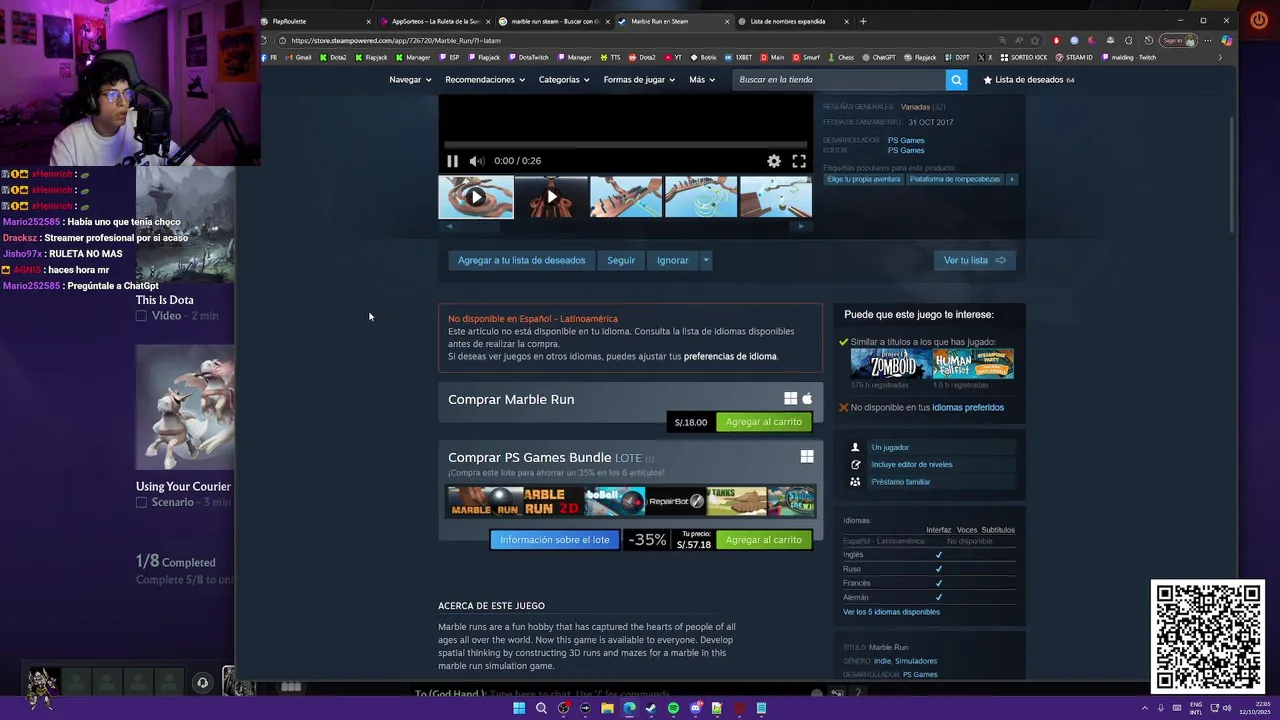Click the Apple platform icon beside Comprar Marble Run
The height and width of the screenshot is (720, 1280).
coord(807,399)
